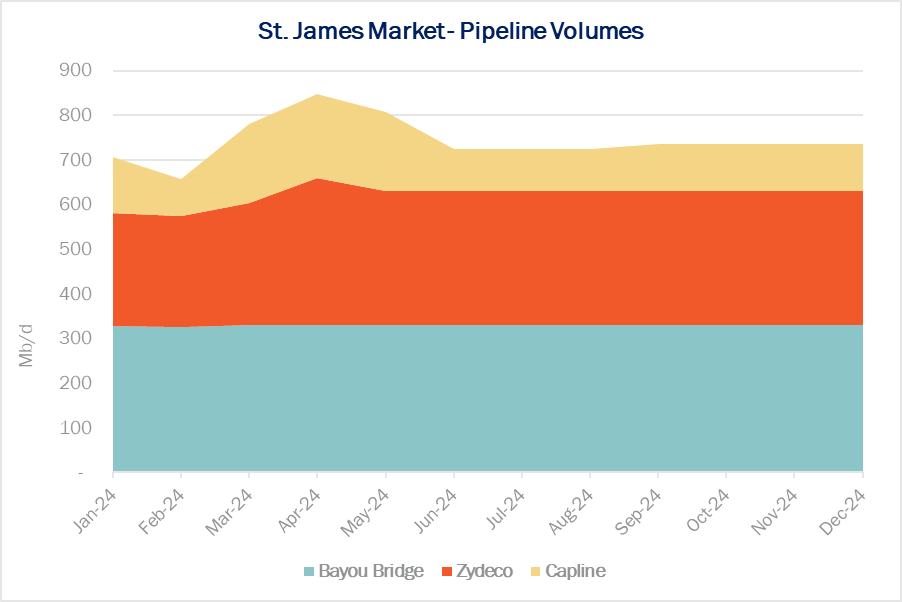The width and height of the screenshot is (902, 602).
Task: Click the Sep-24 x-axis label
Action: coord(638,512)
